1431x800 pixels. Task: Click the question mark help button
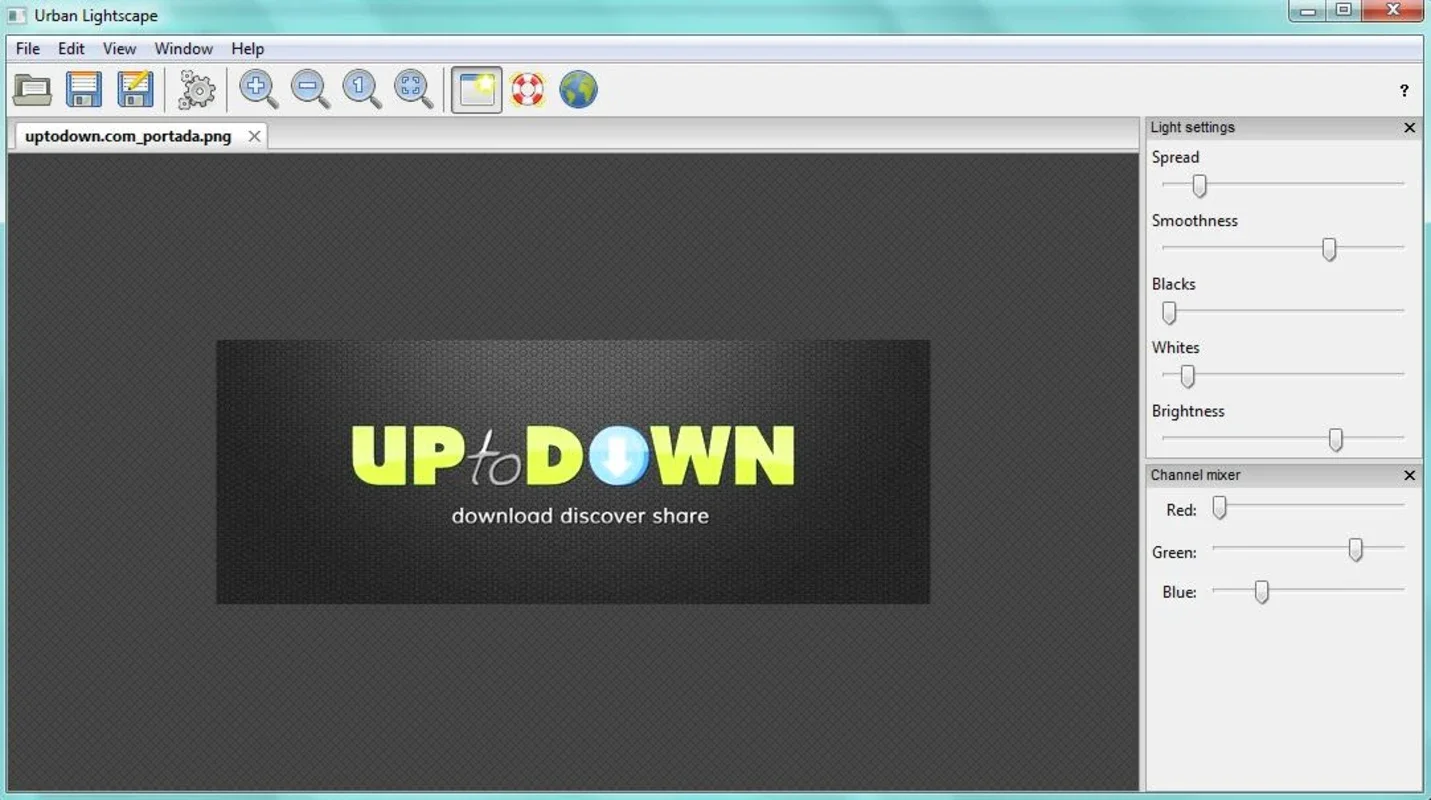(1404, 91)
